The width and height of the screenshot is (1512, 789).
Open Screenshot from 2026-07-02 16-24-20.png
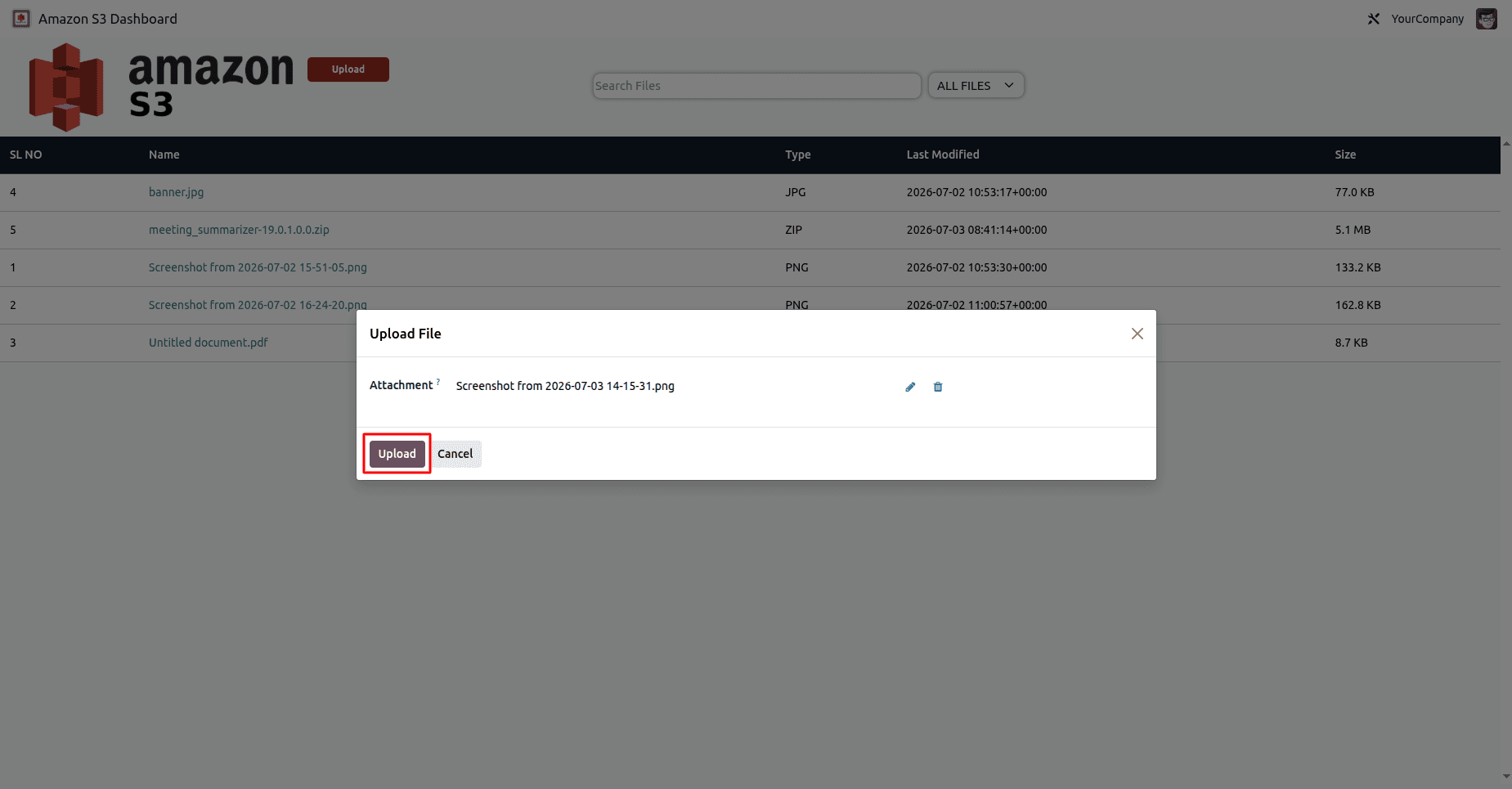pyautogui.click(x=258, y=304)
